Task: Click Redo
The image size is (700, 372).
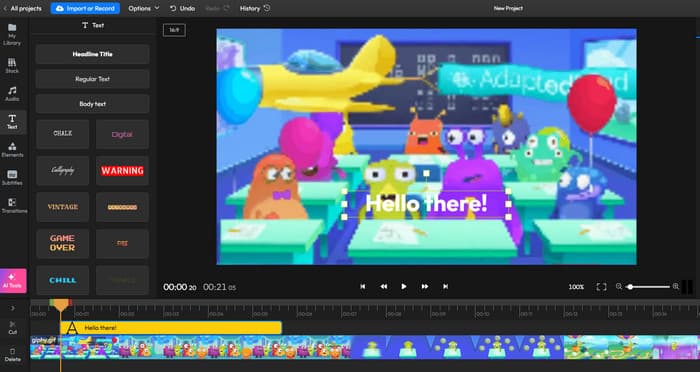Action: (x=217, y=8)
